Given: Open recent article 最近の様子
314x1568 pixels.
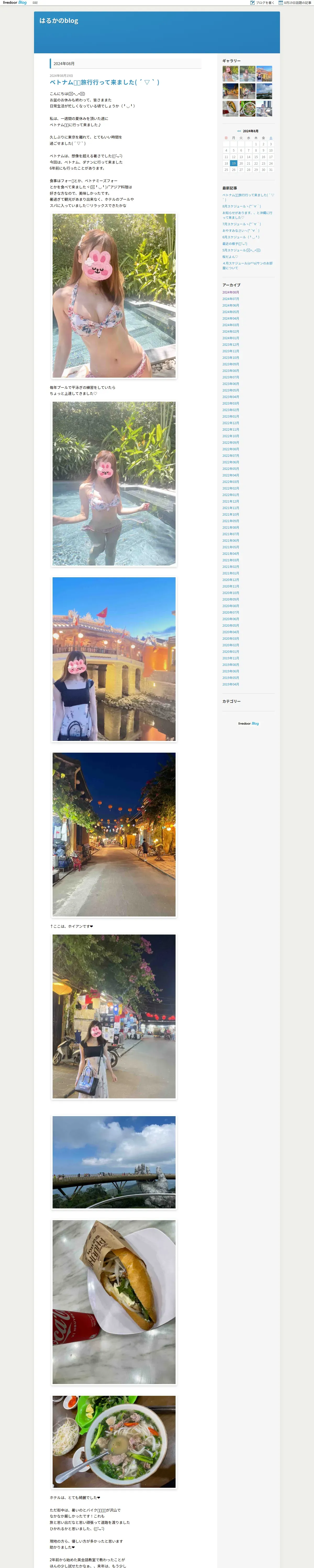Looking at the screenshot, I should (x=235, y=244).
